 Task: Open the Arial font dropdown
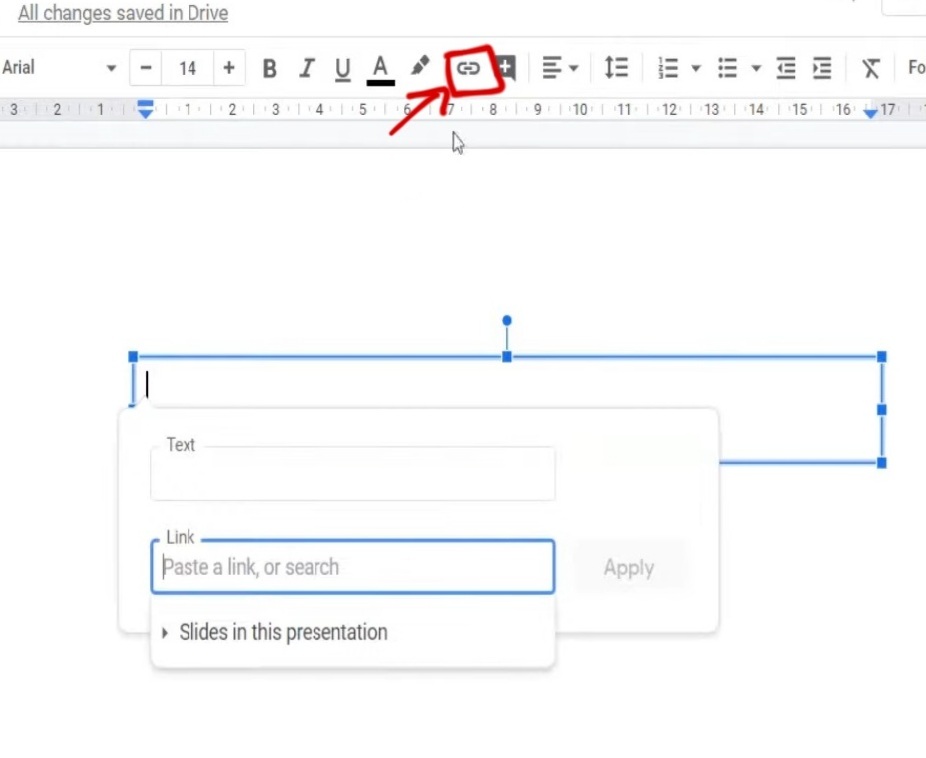[59, 67]
